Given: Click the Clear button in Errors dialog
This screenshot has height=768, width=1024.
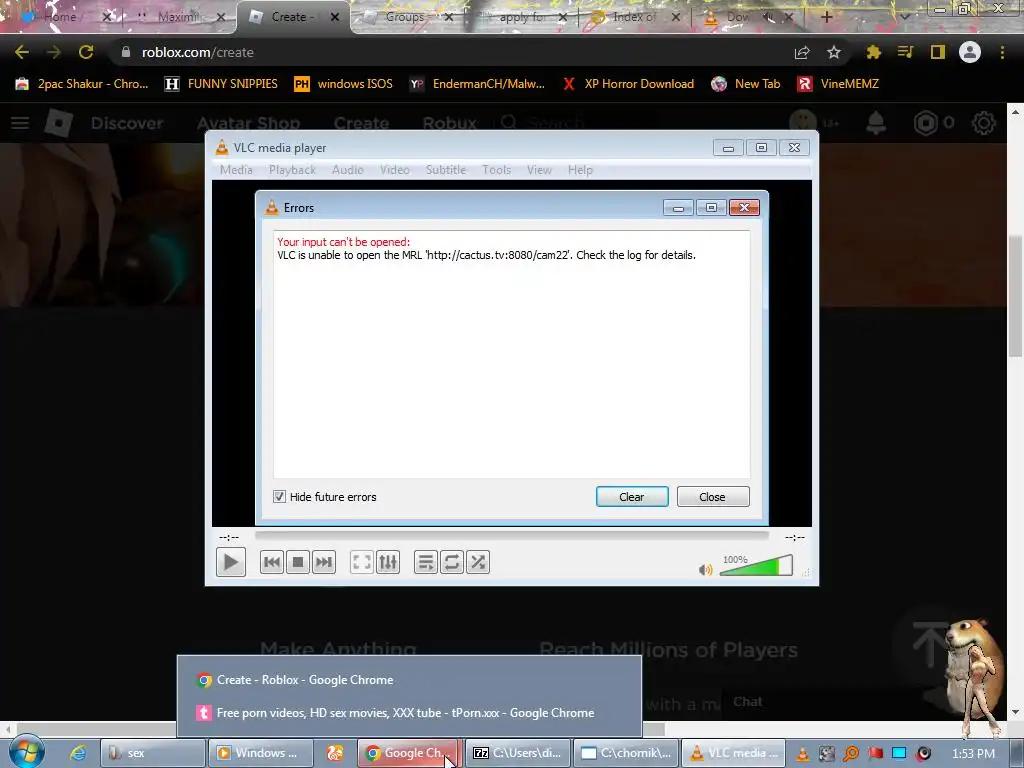Looking at the screenshot, I should (632, 496).
